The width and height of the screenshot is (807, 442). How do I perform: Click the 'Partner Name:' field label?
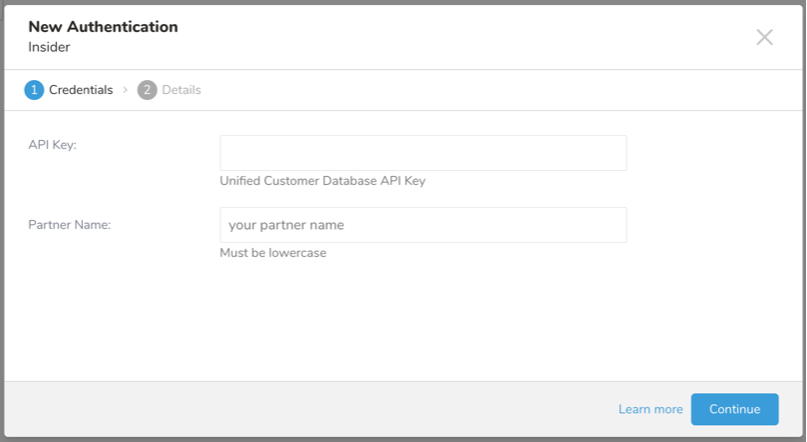click(69, 225)
